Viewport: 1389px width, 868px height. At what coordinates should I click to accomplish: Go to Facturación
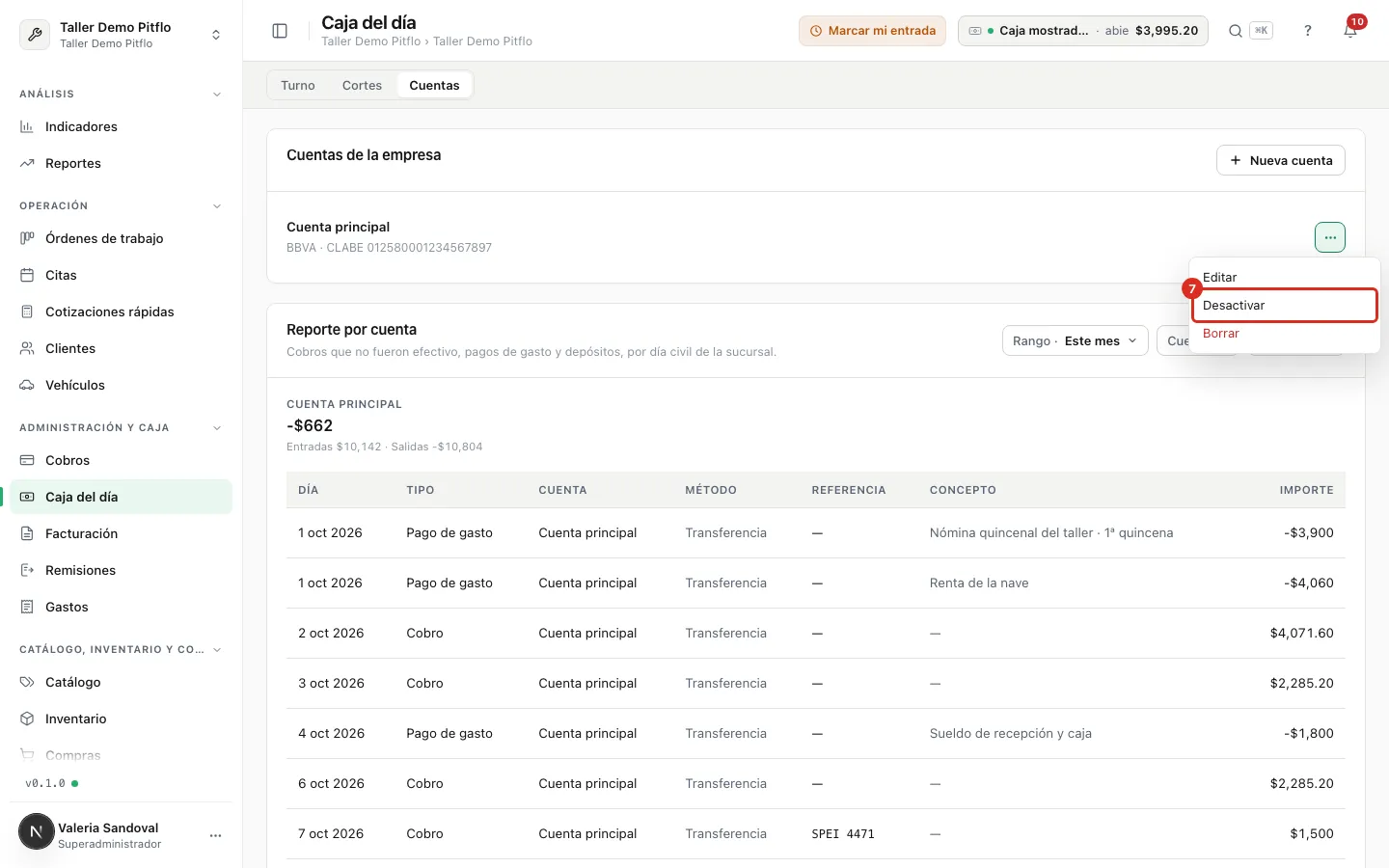[x=121, y=533]
